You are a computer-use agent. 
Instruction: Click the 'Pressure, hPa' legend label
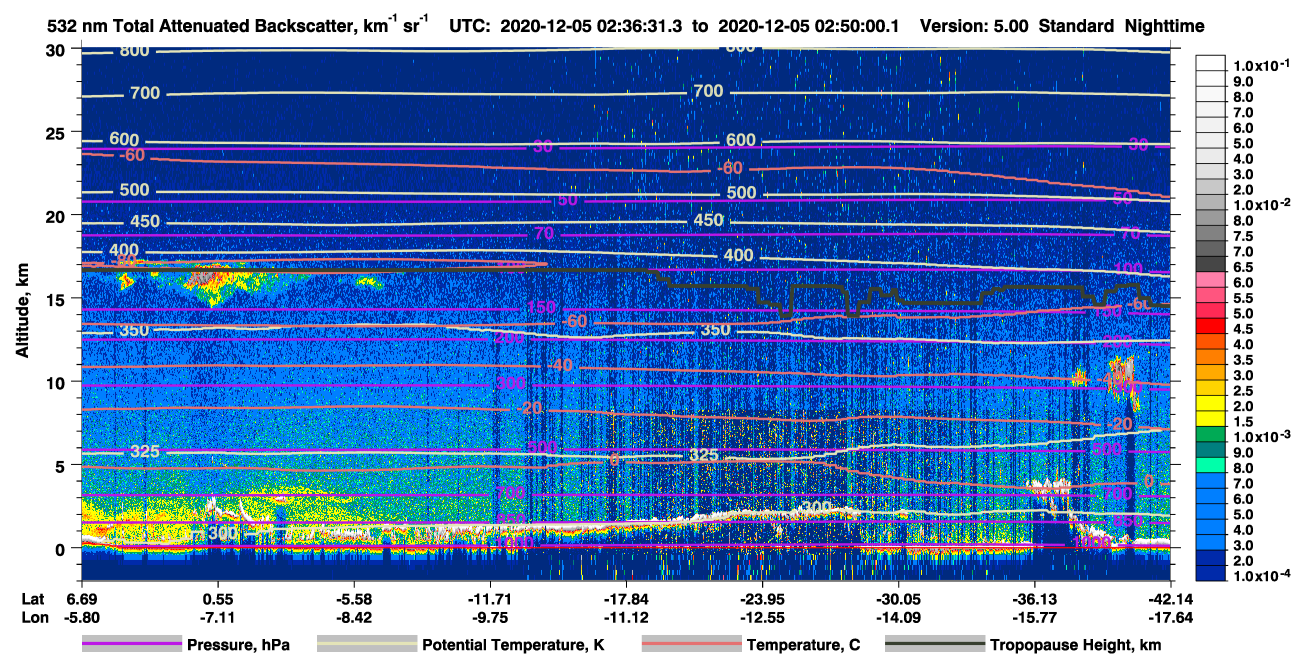click(x=240, y=645)
